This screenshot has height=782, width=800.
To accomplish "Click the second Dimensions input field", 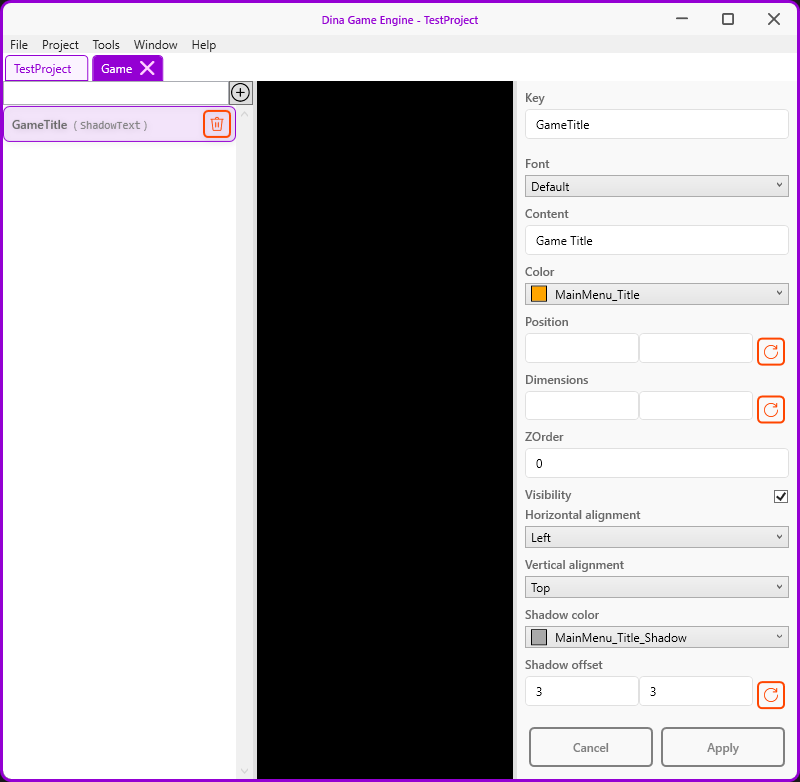I will [696, 406].
